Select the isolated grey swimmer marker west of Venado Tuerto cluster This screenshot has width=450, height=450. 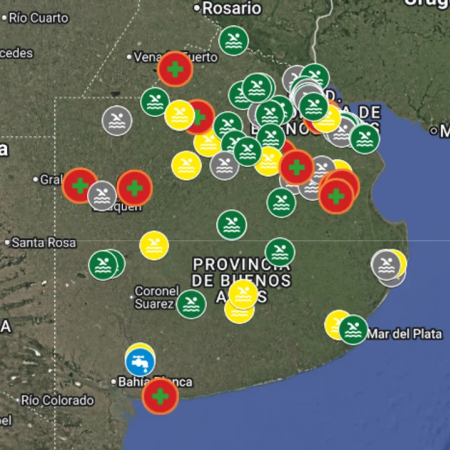pyautogui.click(x=117, y=120)
